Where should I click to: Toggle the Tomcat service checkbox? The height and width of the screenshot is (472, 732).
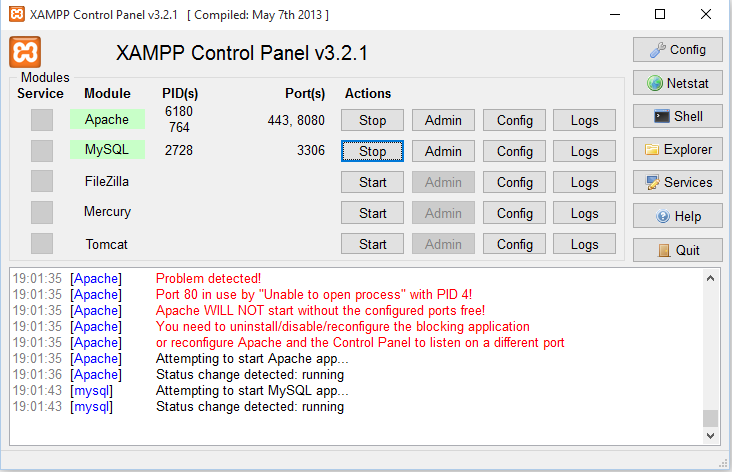coord(41,244)
